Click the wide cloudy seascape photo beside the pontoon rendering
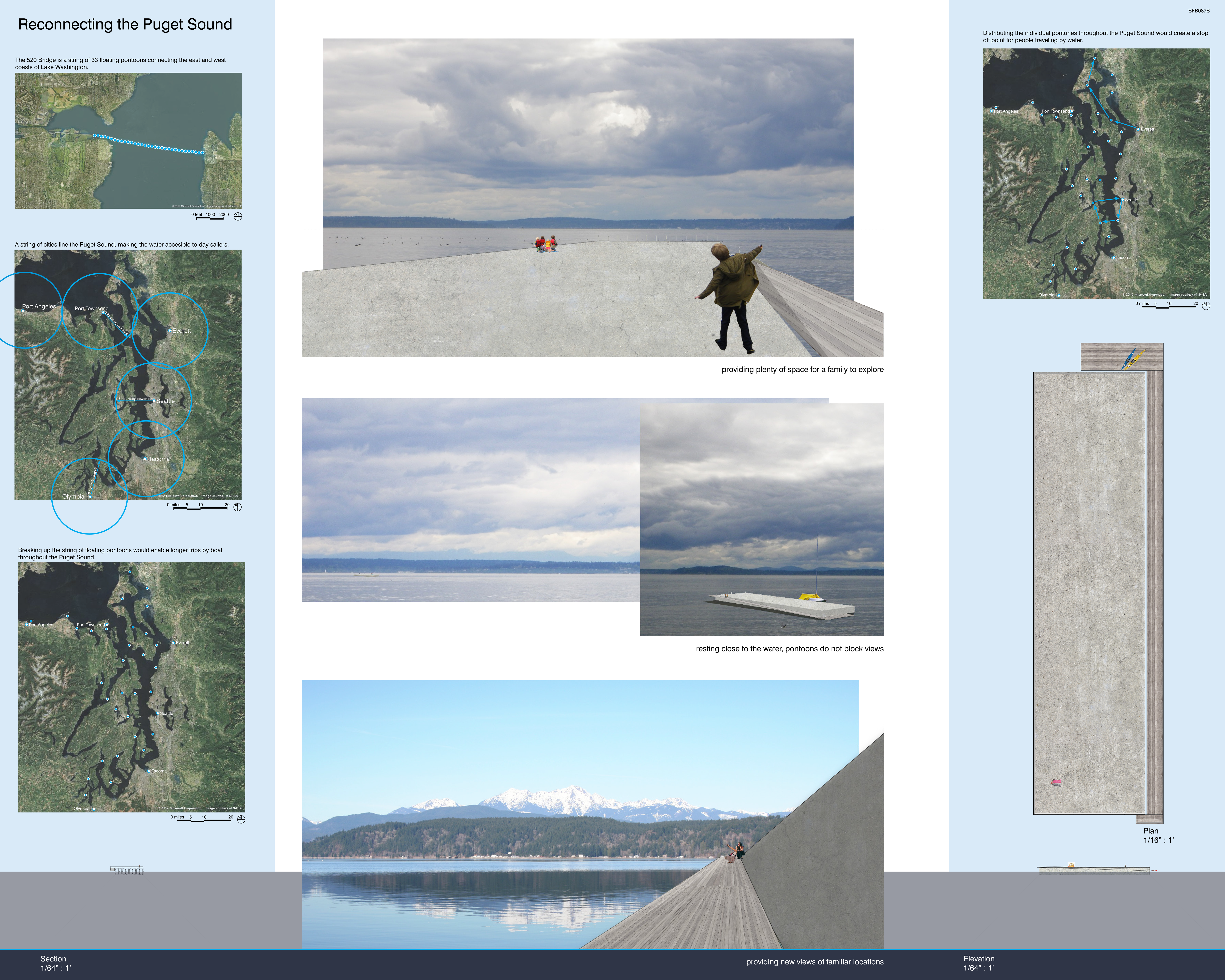1225x980 pixels. (471, 500)
